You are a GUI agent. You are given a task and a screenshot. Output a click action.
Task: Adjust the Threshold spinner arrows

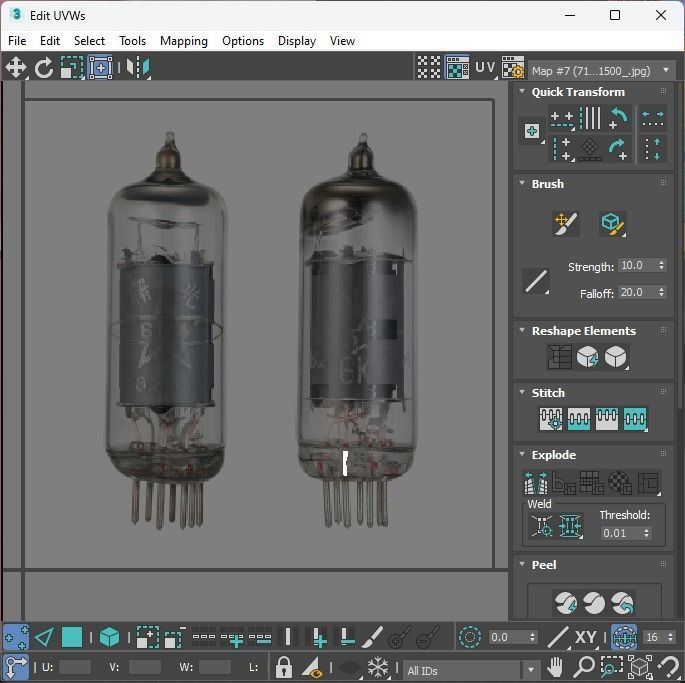(x=647, y=533)
